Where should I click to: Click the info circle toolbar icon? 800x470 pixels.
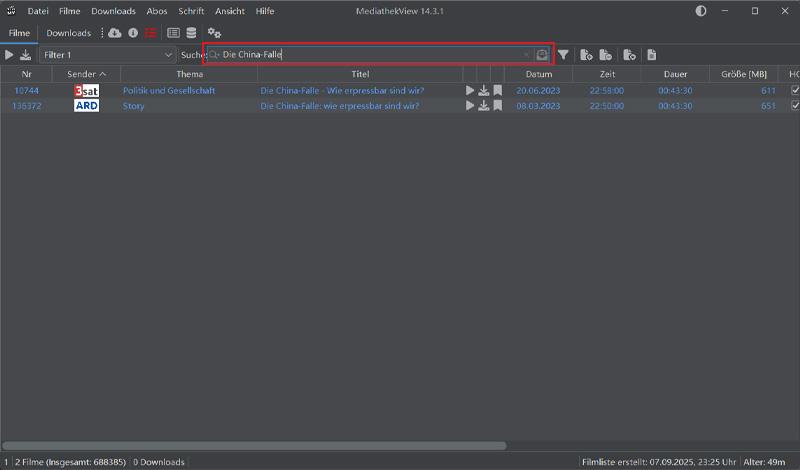[x=133, y=33]
